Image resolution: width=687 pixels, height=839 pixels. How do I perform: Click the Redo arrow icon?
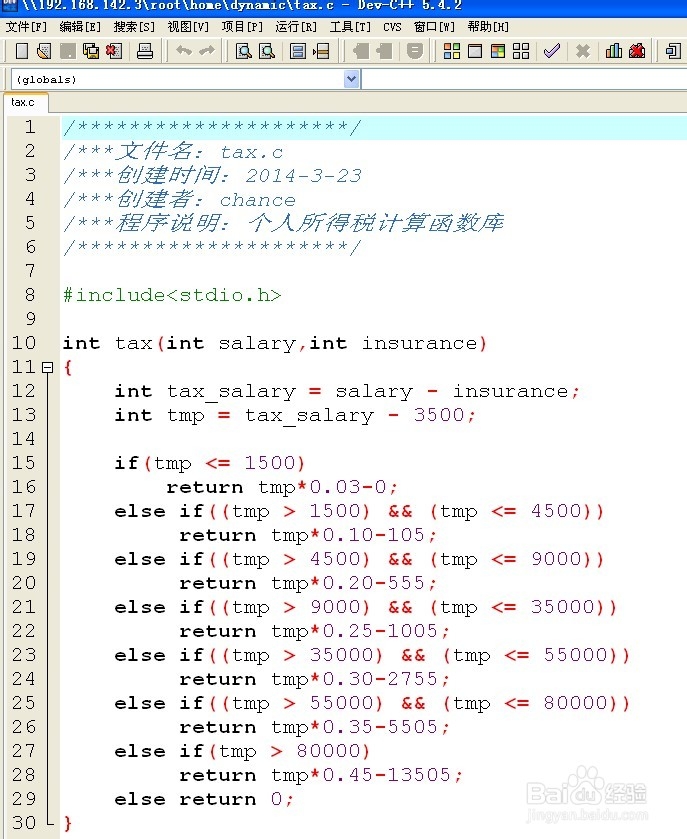[x=207, y=51]
